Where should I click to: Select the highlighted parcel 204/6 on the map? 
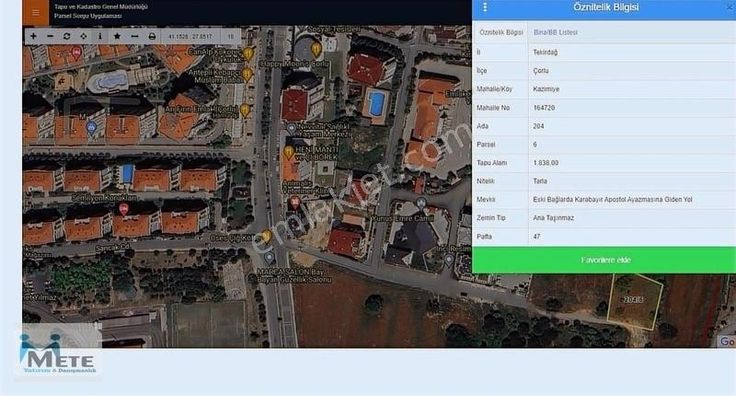pyautogui.click(x=634, y=301)
